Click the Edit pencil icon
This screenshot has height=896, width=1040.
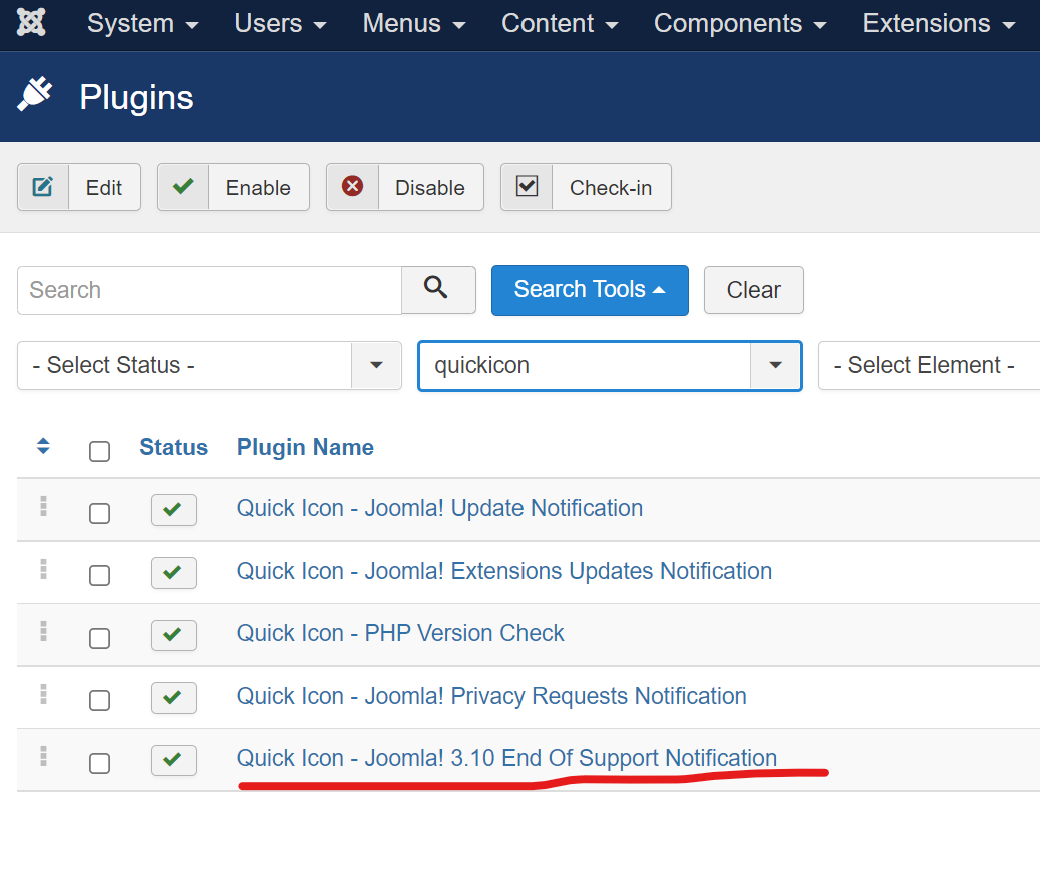(x=42, y=187)
